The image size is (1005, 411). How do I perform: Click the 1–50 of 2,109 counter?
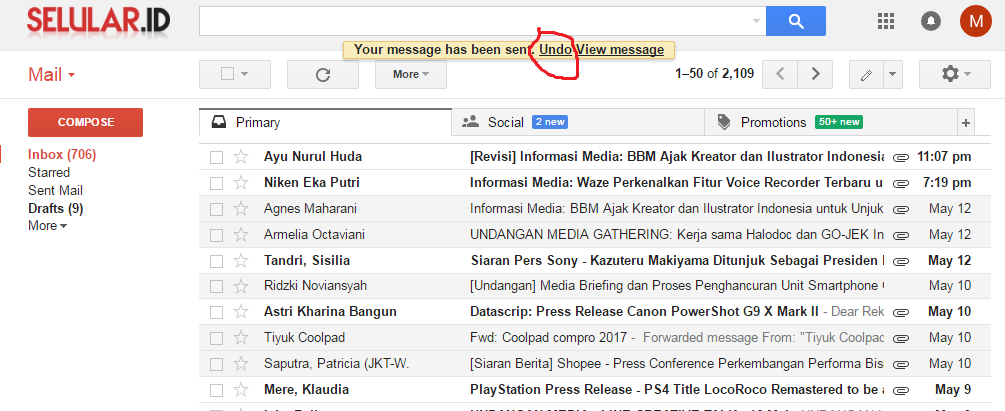click(x=715, y=74)
